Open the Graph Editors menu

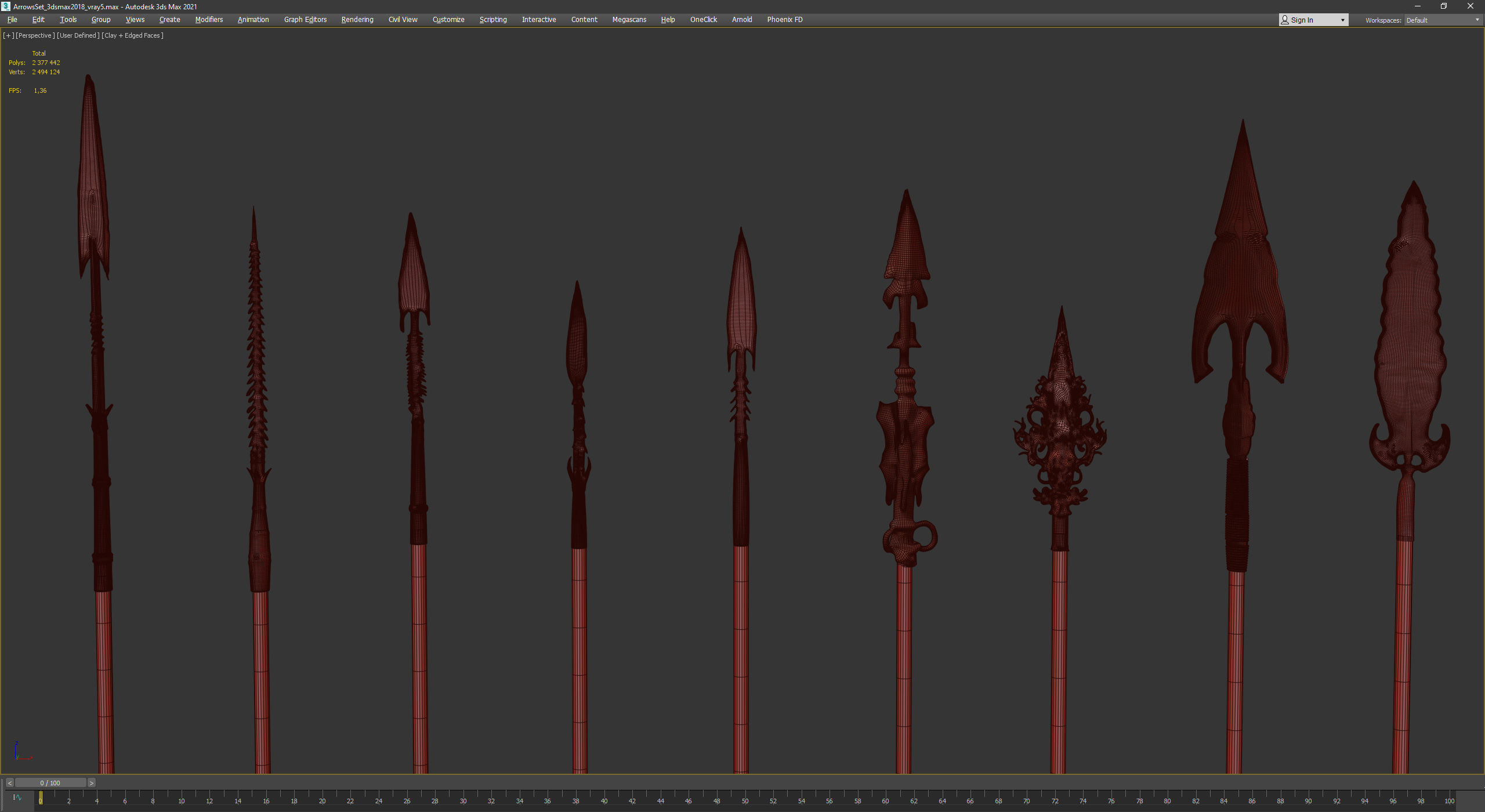click(305, 20)
